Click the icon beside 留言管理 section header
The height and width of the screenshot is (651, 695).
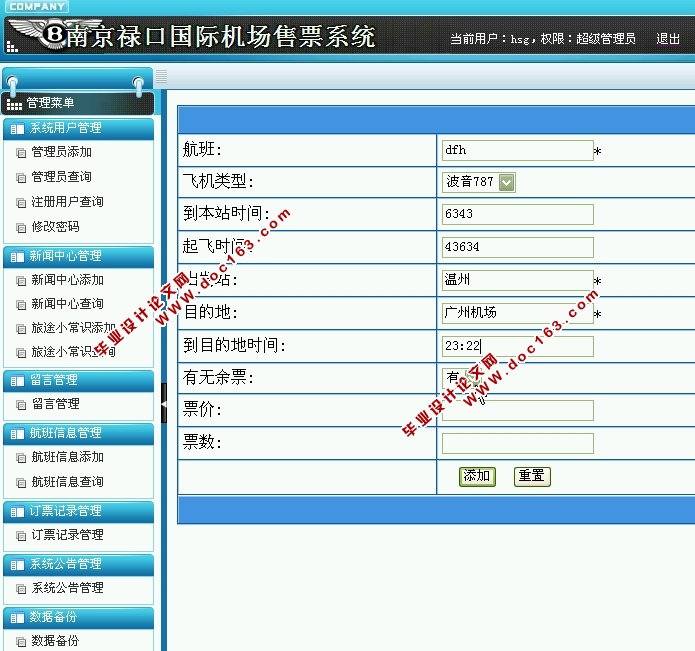click(x=17, y=381)
